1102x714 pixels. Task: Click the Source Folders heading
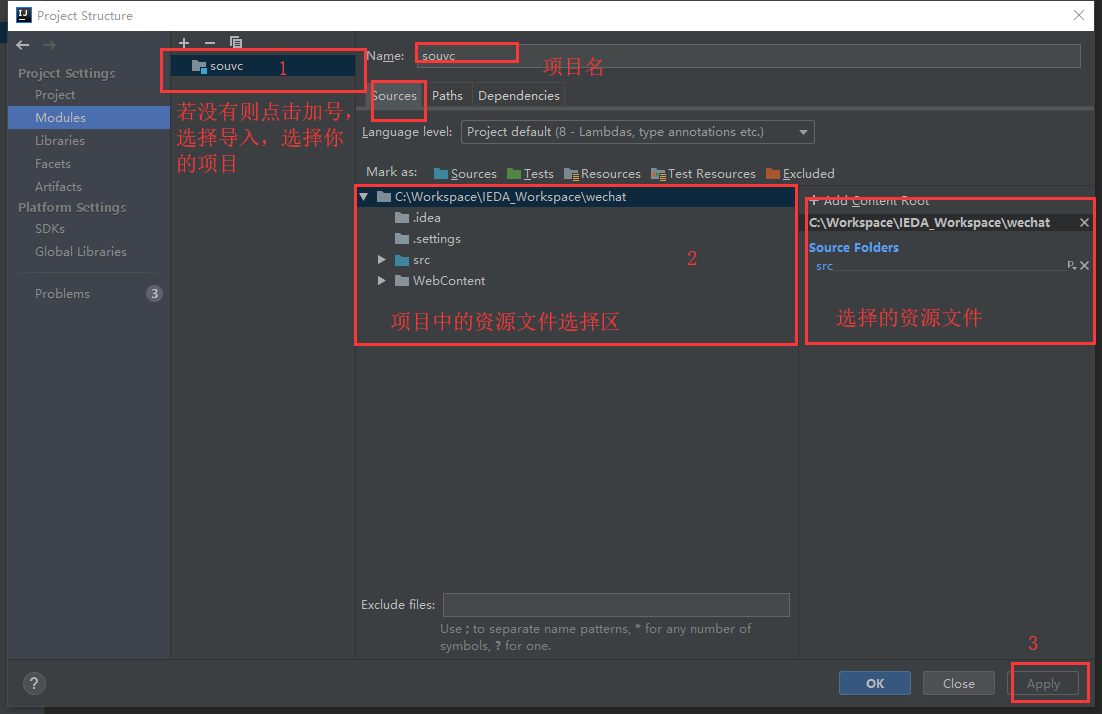[854, 247]
